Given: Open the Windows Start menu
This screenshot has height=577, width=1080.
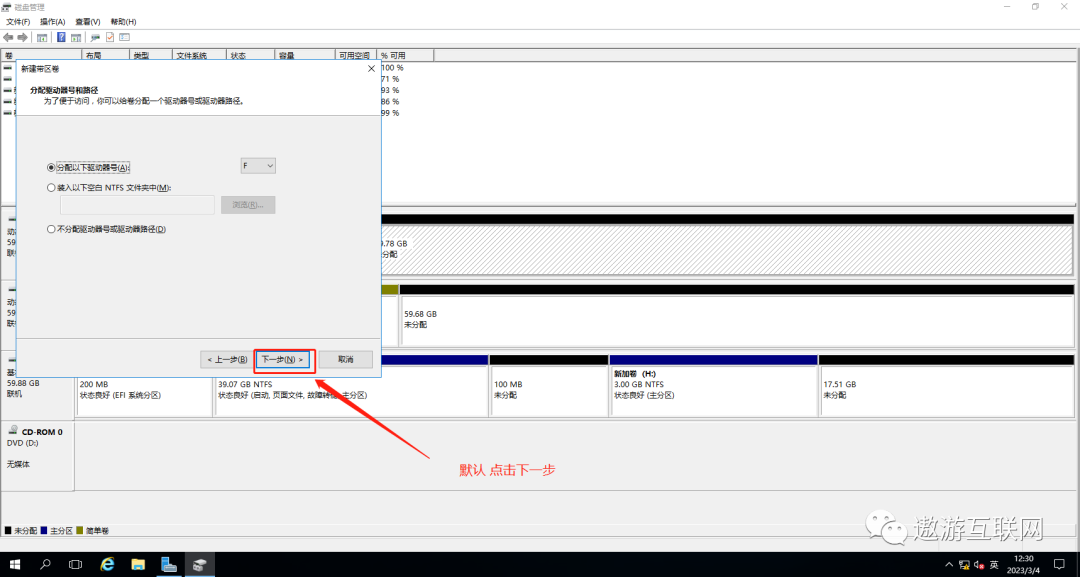Looking at the screenshot, I should pos(14,565).
